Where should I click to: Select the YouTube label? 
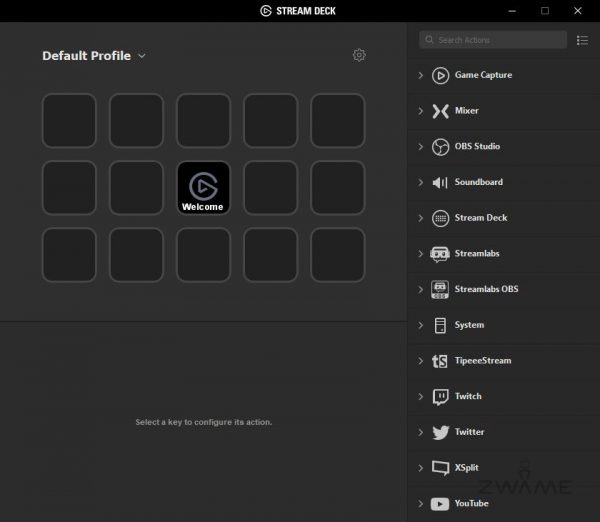click(x=471, y=503)
